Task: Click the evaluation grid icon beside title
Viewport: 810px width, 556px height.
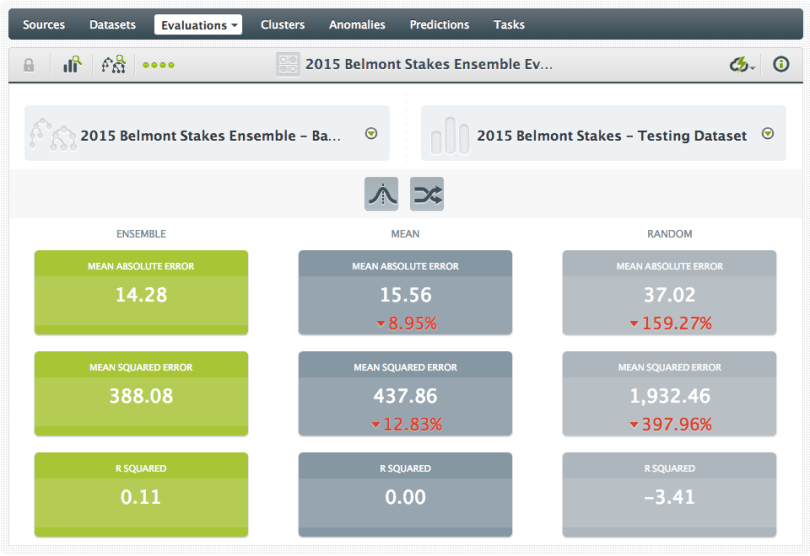Action: (288, 65)
